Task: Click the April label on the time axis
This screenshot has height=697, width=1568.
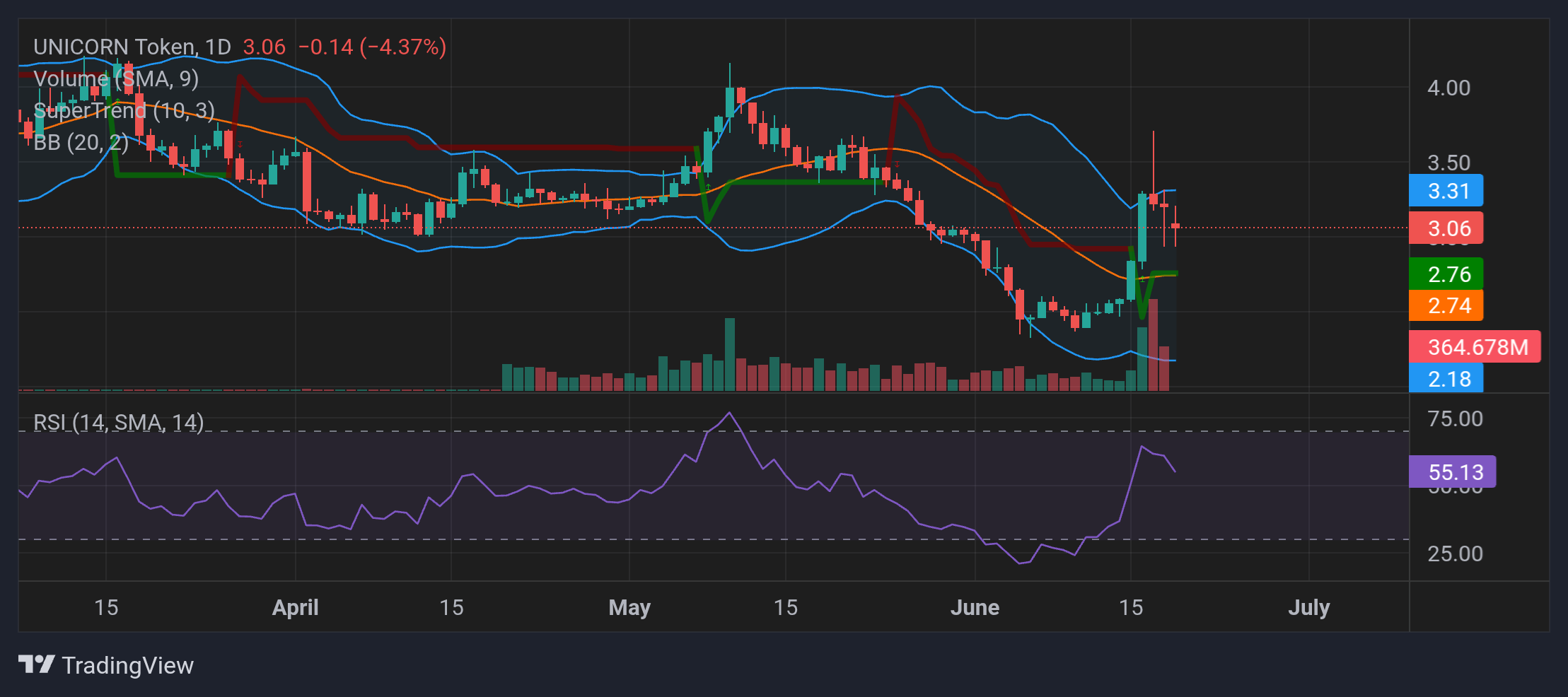Action: [x=296, y=607]
